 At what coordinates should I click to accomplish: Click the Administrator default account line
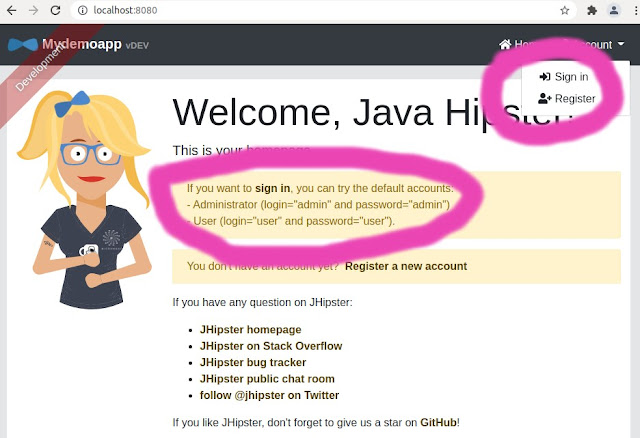[x=318, y=205]
